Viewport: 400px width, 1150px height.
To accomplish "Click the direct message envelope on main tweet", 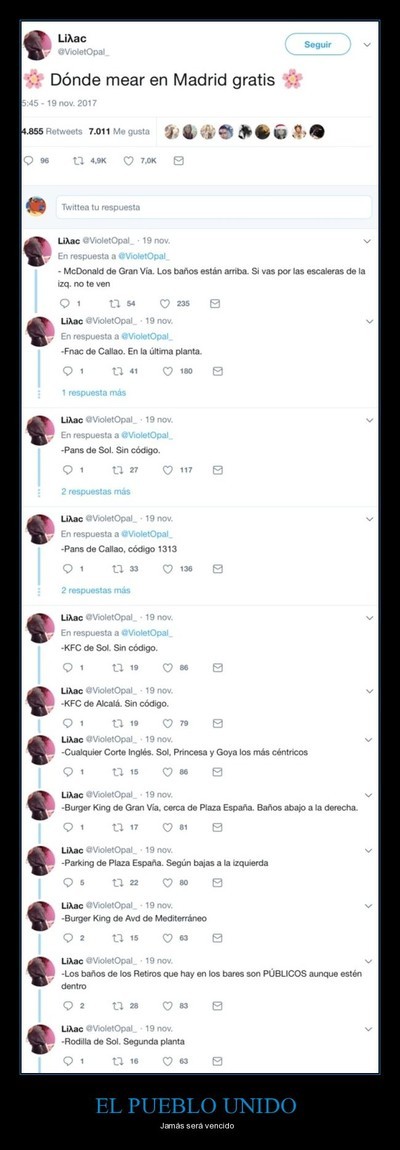I will 178,160.
